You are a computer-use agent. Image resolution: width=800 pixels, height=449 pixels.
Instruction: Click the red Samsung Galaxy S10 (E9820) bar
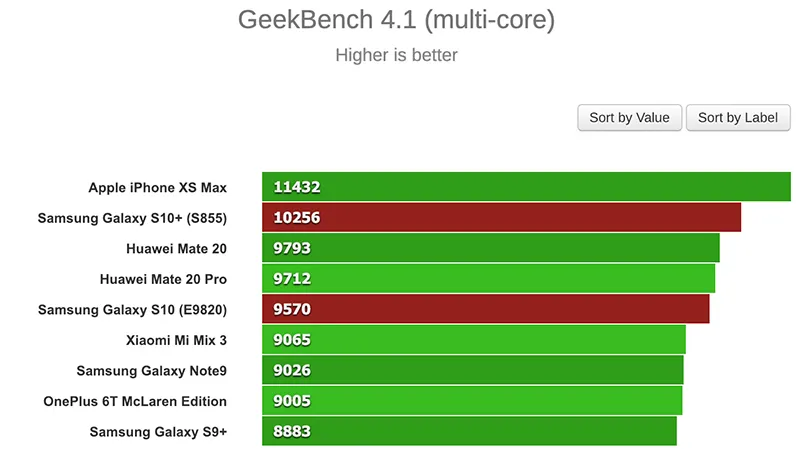(x=485, y=310)
